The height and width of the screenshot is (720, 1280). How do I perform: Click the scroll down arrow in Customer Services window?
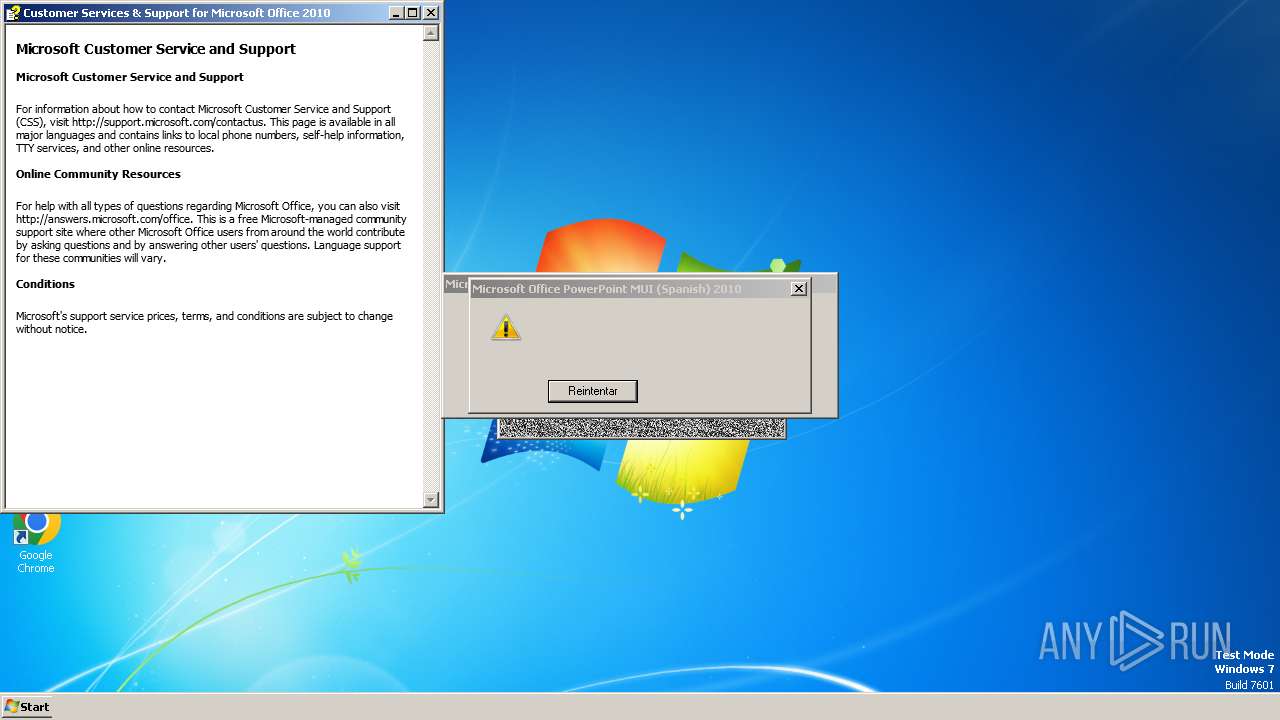tap(431, 499)
